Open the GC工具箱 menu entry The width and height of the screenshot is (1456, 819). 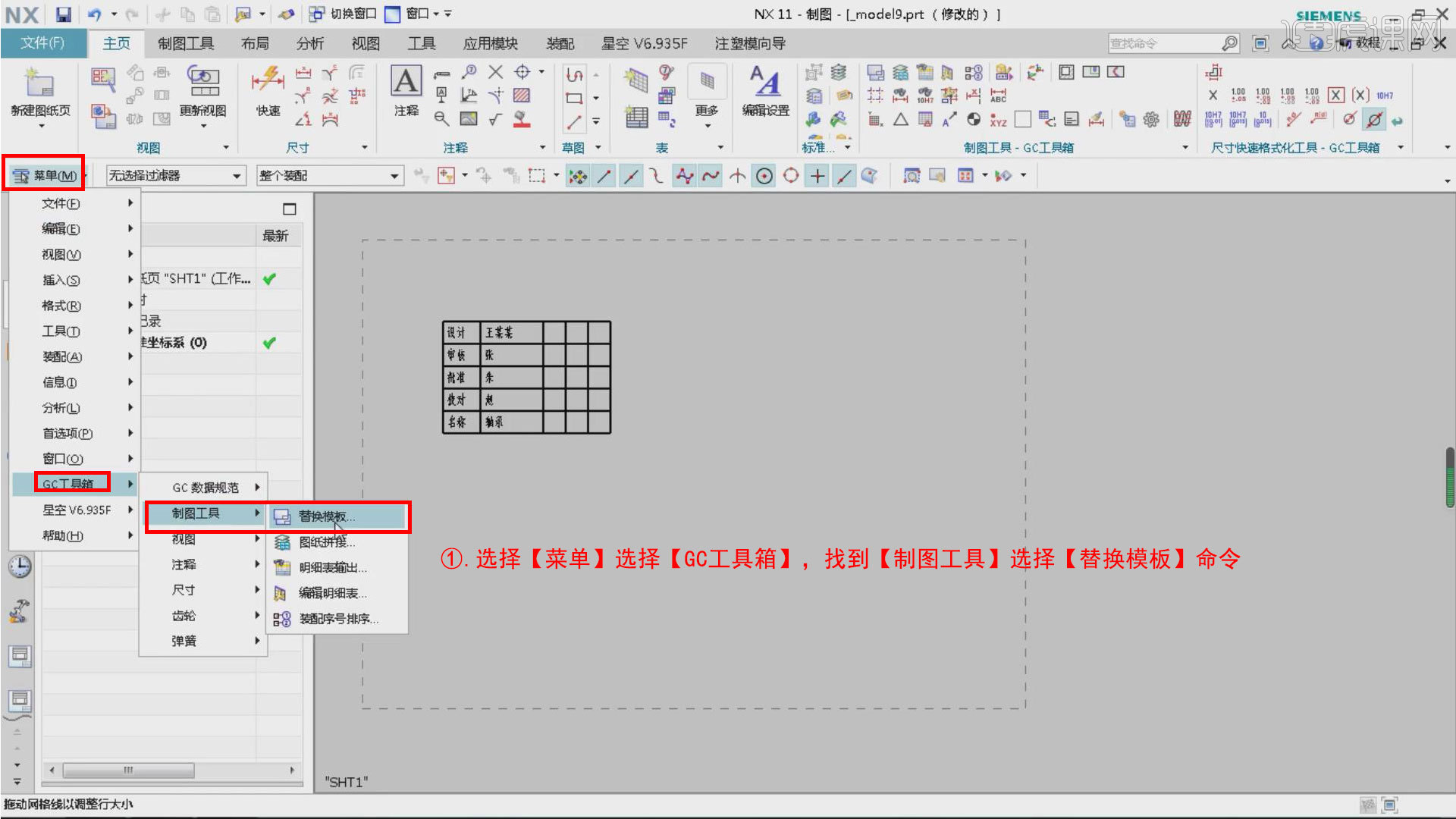tap(74, 484)
